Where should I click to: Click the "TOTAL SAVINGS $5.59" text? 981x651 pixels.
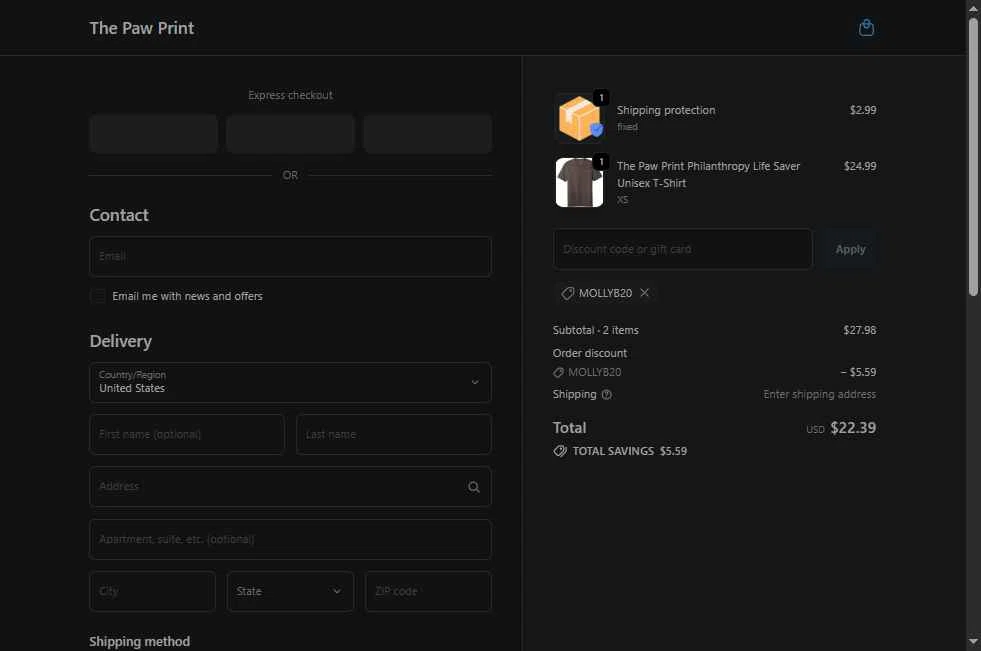coord(629,451)
